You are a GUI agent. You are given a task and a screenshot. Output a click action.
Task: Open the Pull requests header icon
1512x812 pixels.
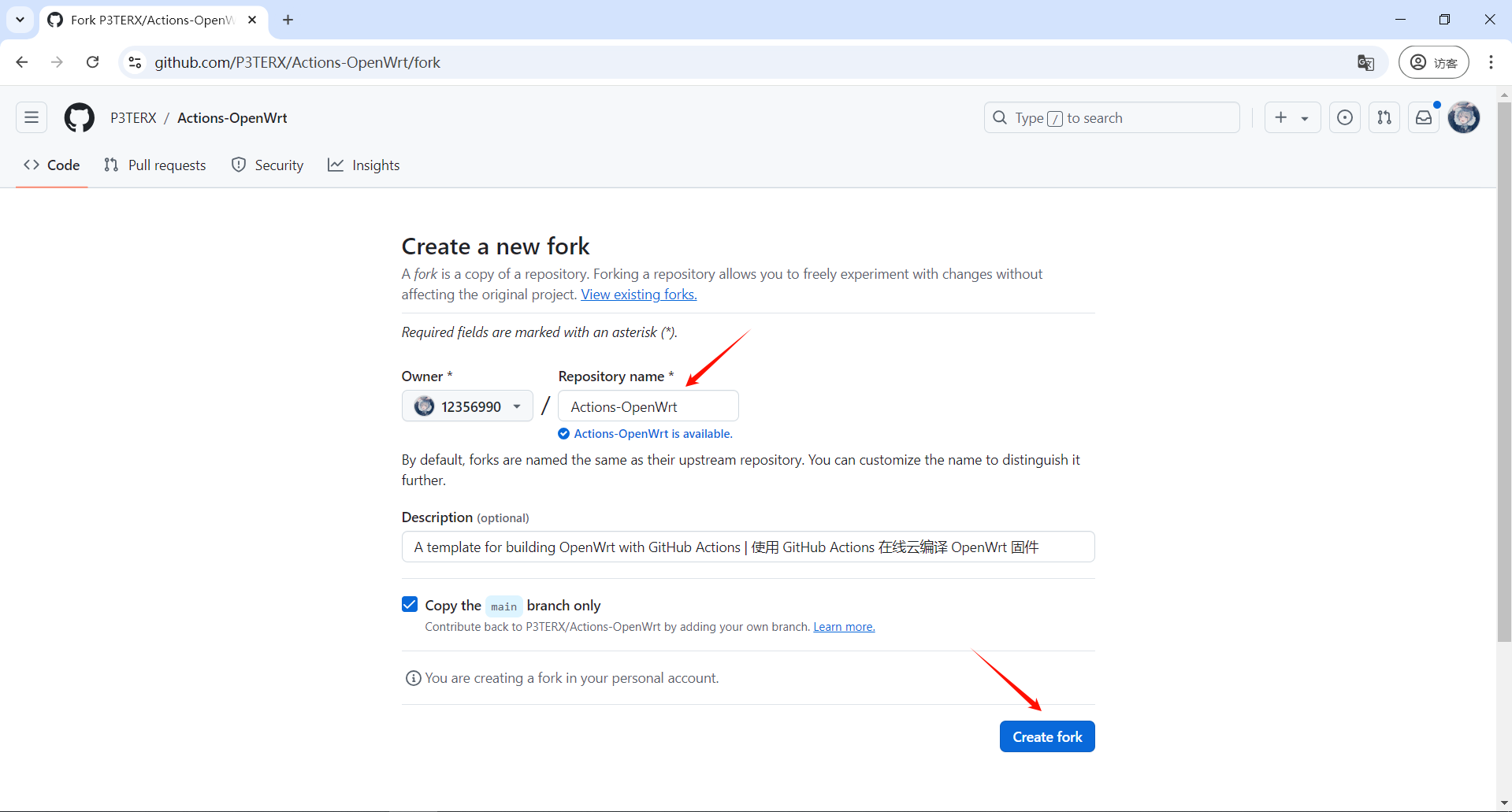click(1384, 118)
